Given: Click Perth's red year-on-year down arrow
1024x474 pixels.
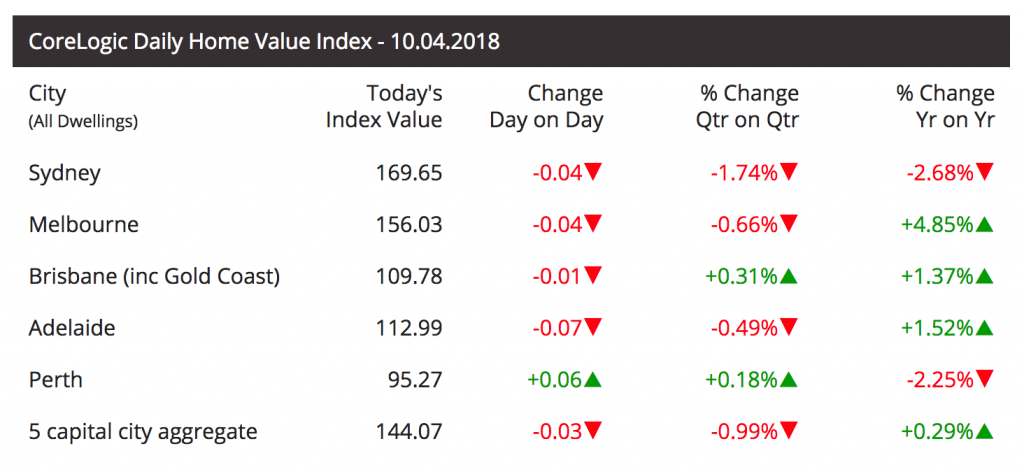Looking at the screenshot, I should (x=985, y=380).
